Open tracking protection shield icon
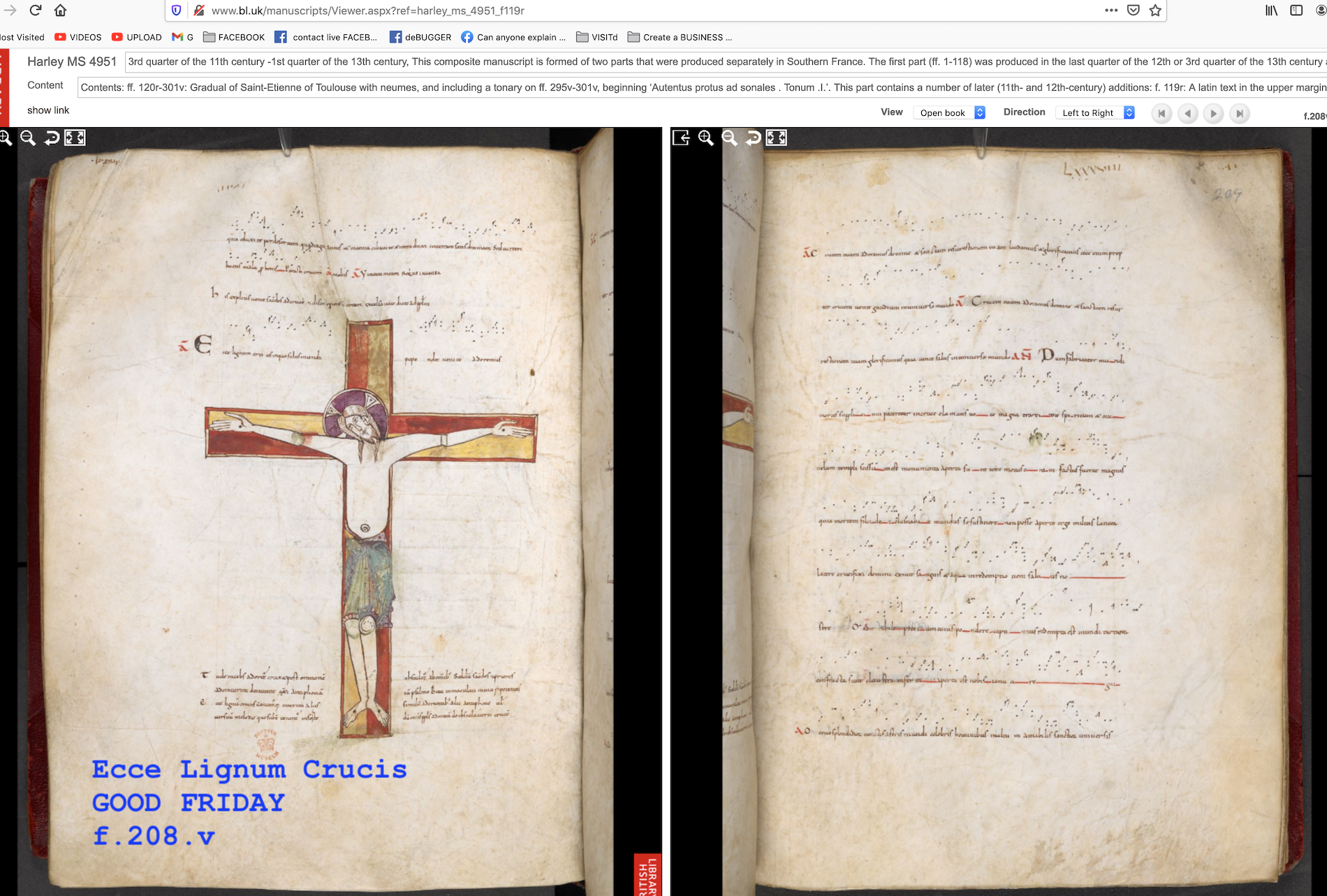Viewport: 1327px width, 896px height. [176, 10]
